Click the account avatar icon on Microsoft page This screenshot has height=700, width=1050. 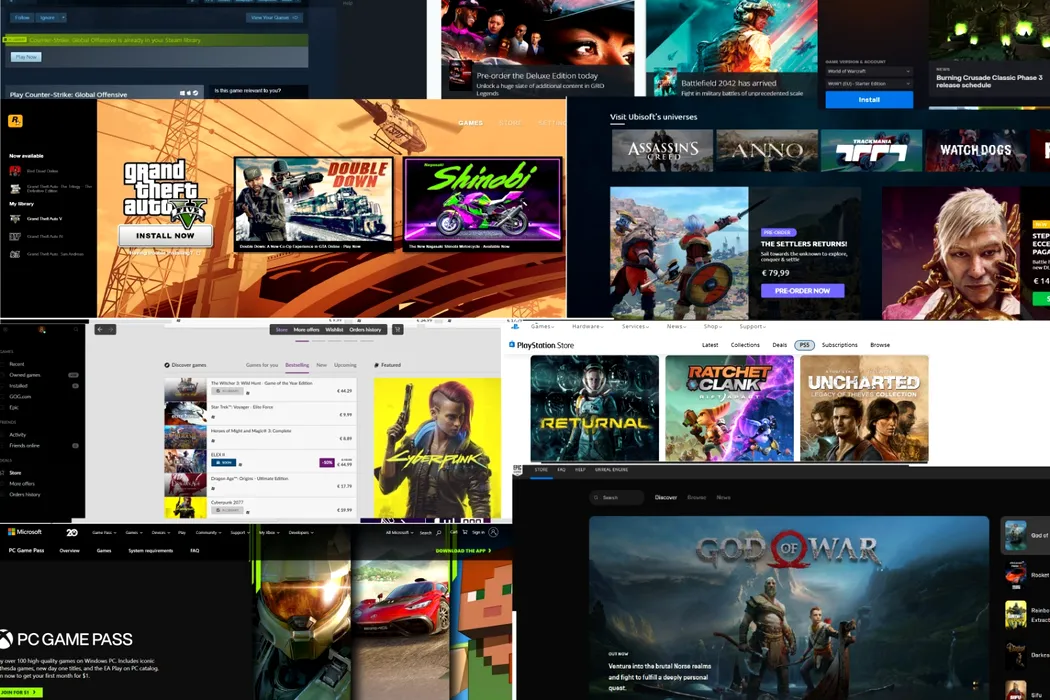pyautogui.click(x=494, y=532)
